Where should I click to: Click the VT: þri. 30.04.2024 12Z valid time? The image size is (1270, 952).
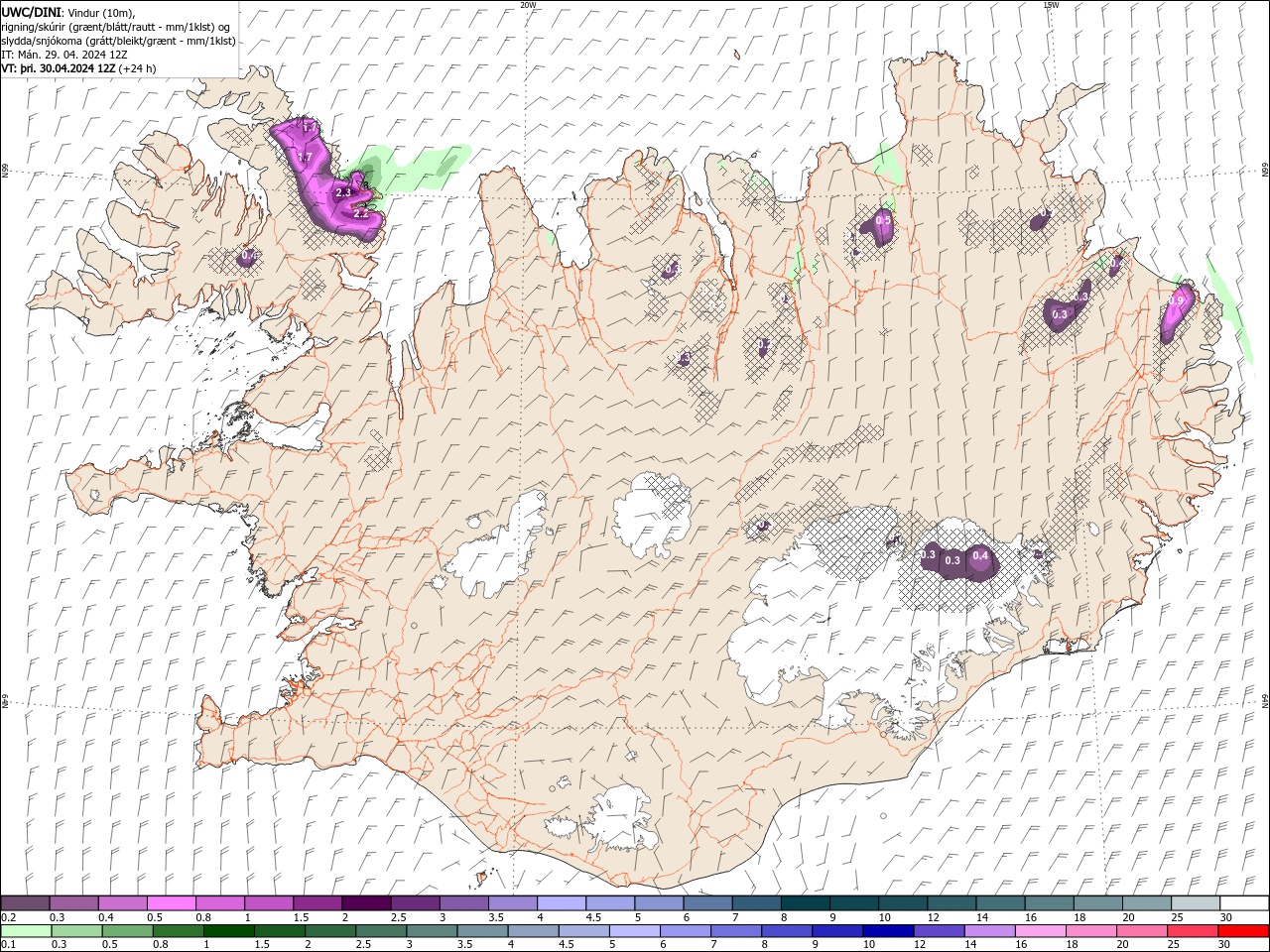[x=59, y=68]
